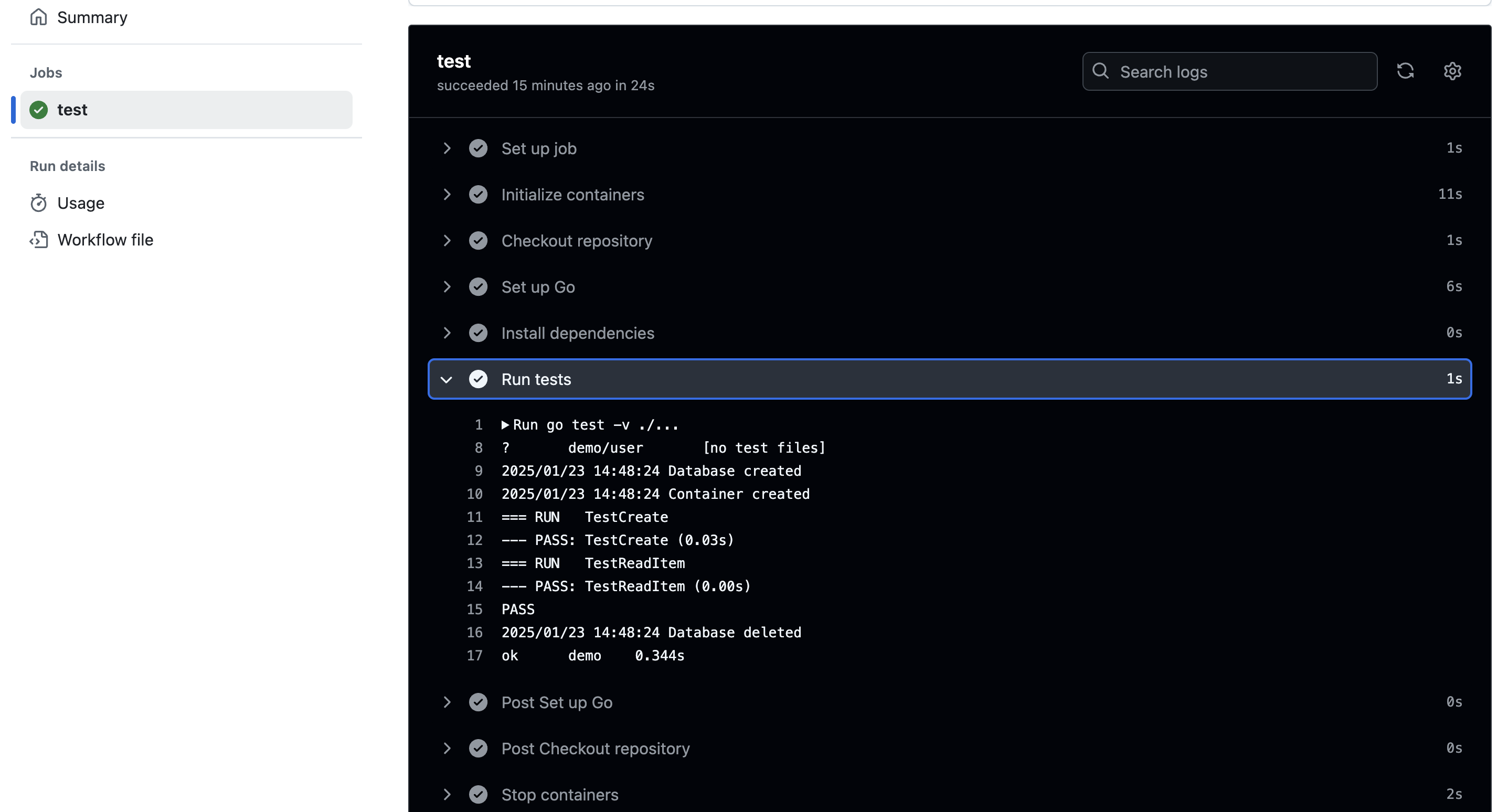Click the search magnifier icon in logs
The width and height of the screenshot is (1508, 812).
pos(1100,71)
